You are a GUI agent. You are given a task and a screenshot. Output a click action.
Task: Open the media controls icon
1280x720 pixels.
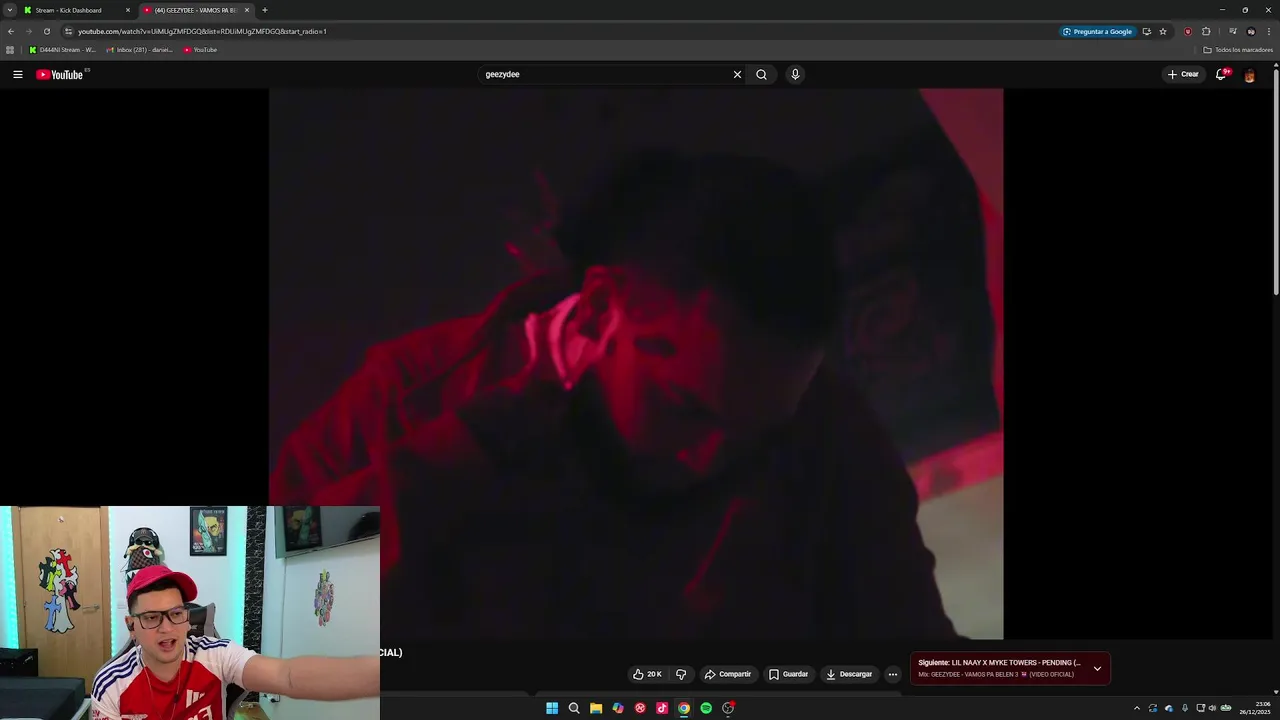1233,31
